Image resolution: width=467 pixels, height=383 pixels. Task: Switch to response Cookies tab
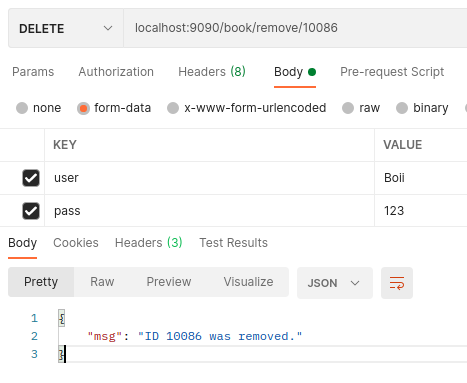[x=76, y=243]
